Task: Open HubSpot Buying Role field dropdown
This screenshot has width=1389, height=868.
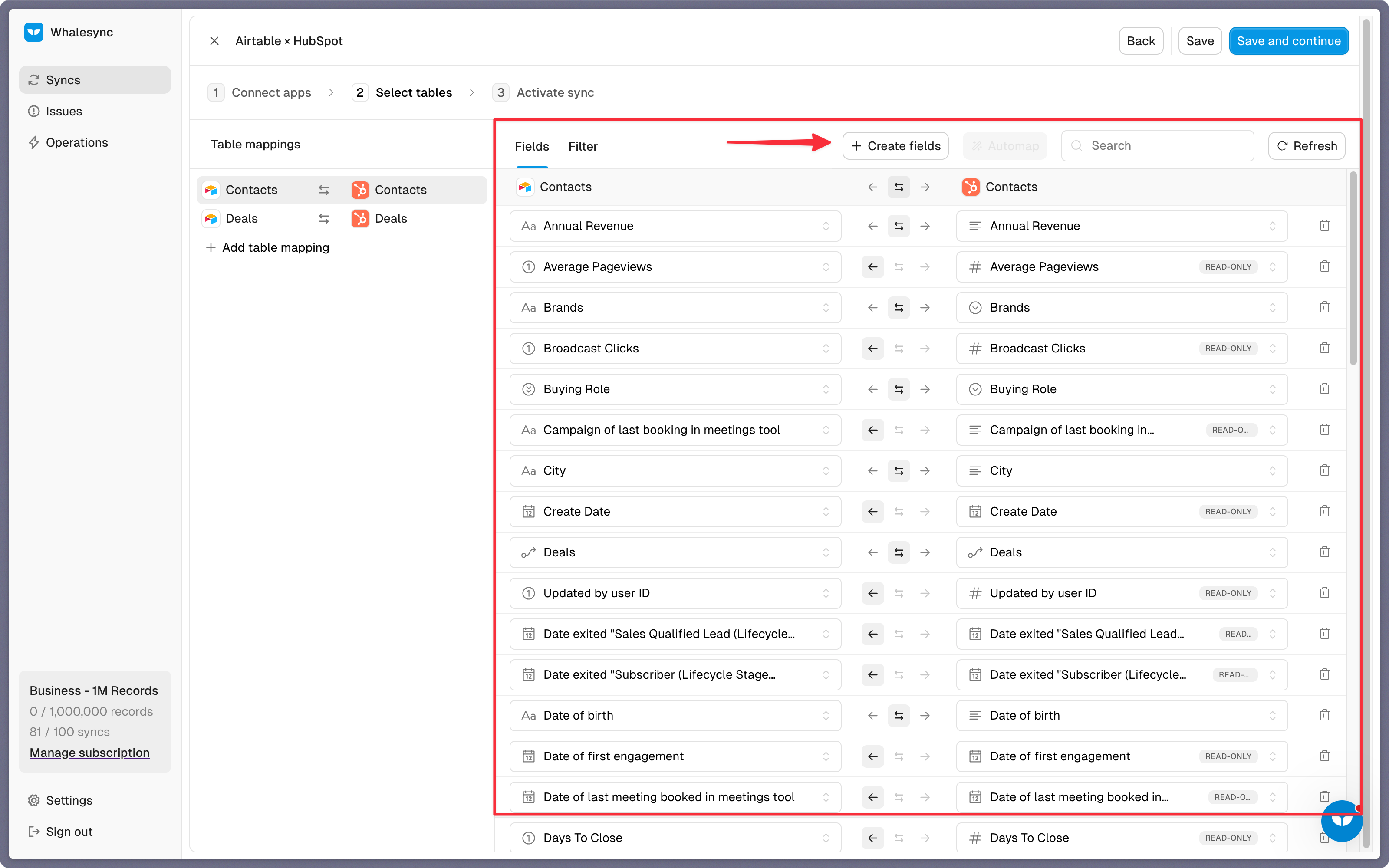Action: pos(1122,389)
